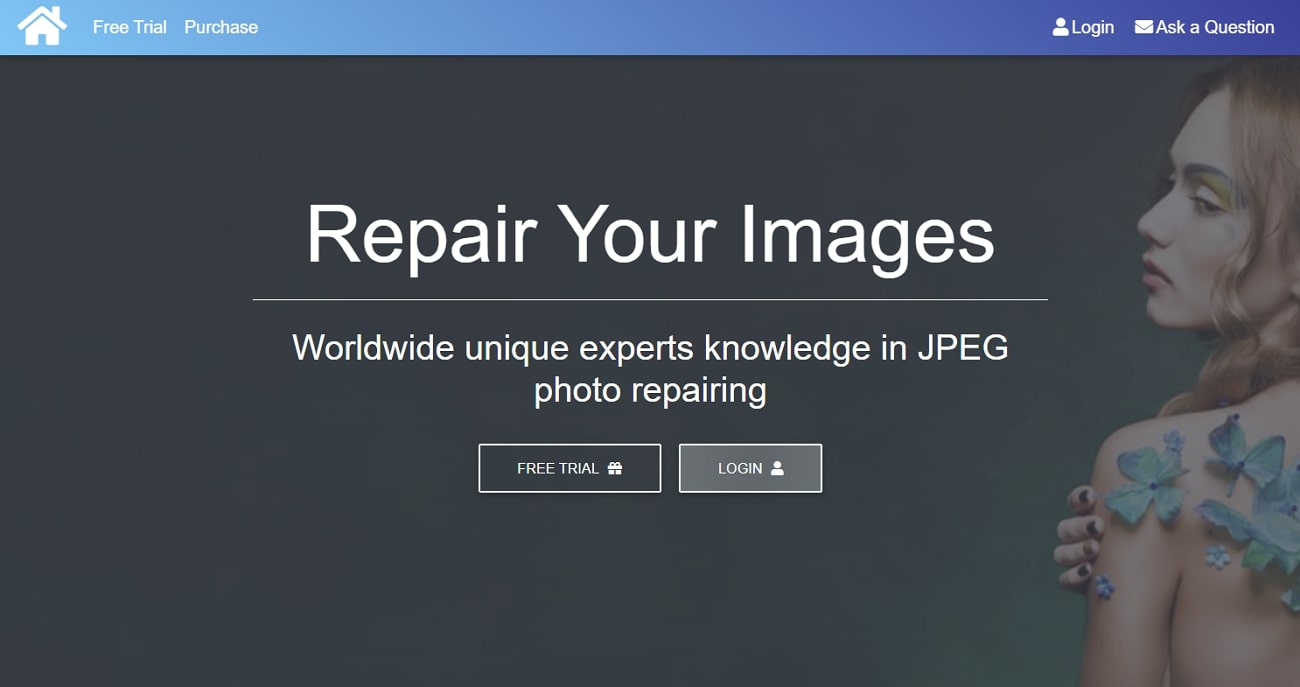Click the envelope icon in the navbar
Viewport: 1300px width, 687px height.
(1143, 27)
